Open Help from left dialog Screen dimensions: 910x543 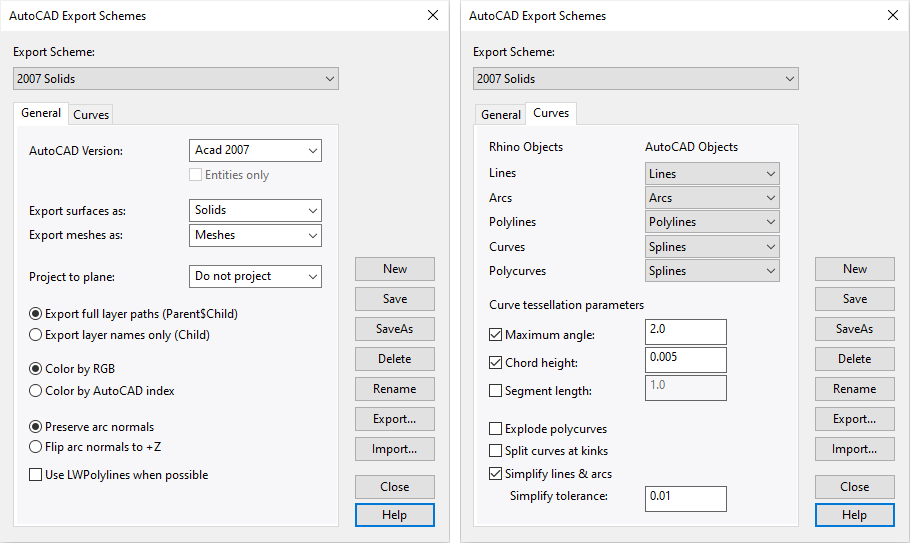(395, 515)
